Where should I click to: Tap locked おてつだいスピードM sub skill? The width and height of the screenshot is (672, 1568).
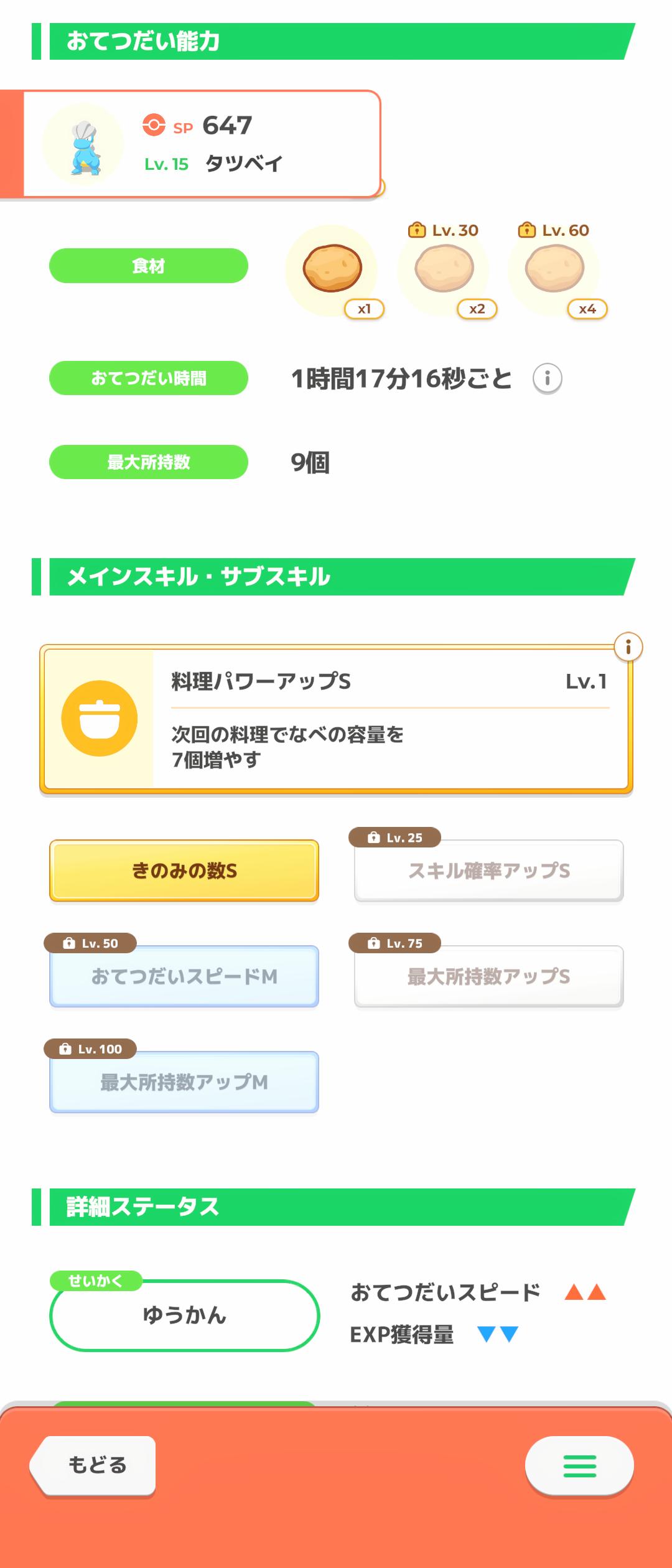click(x=184, y=976)
